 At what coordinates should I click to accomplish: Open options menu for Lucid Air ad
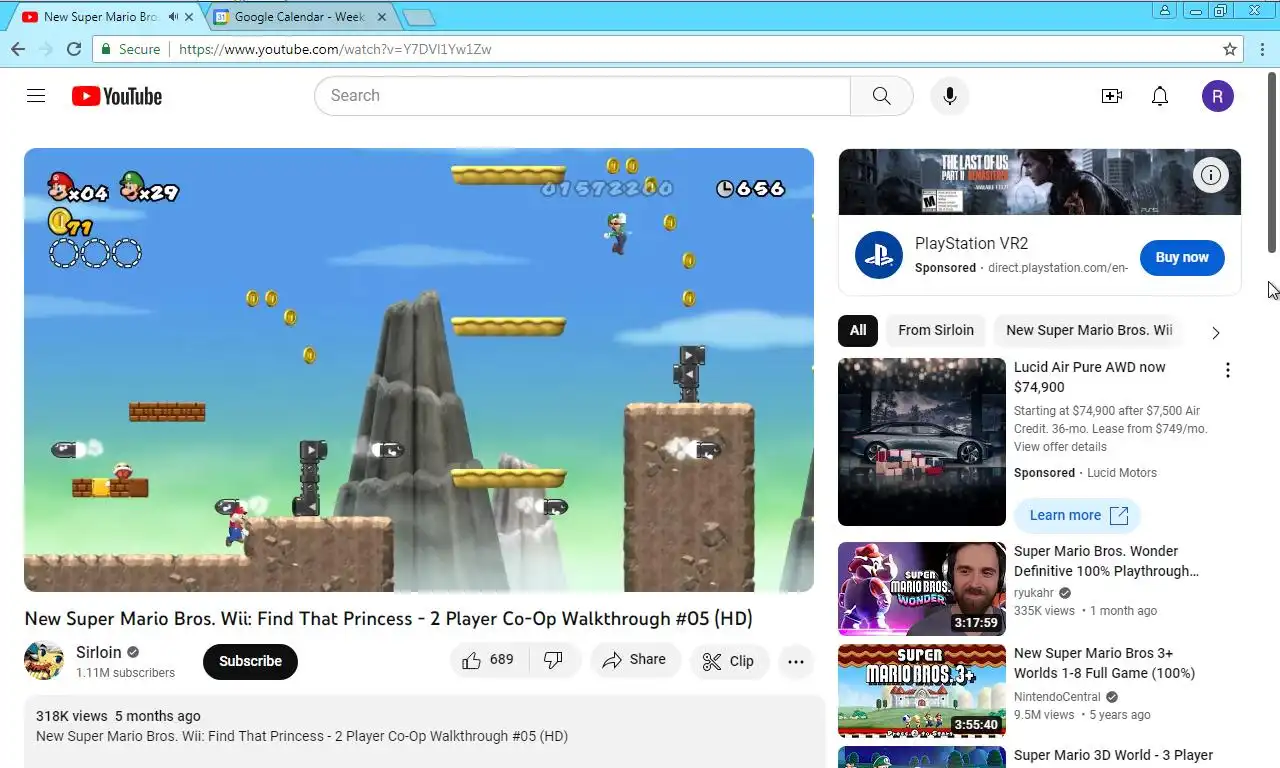[x=1228, y=370]
